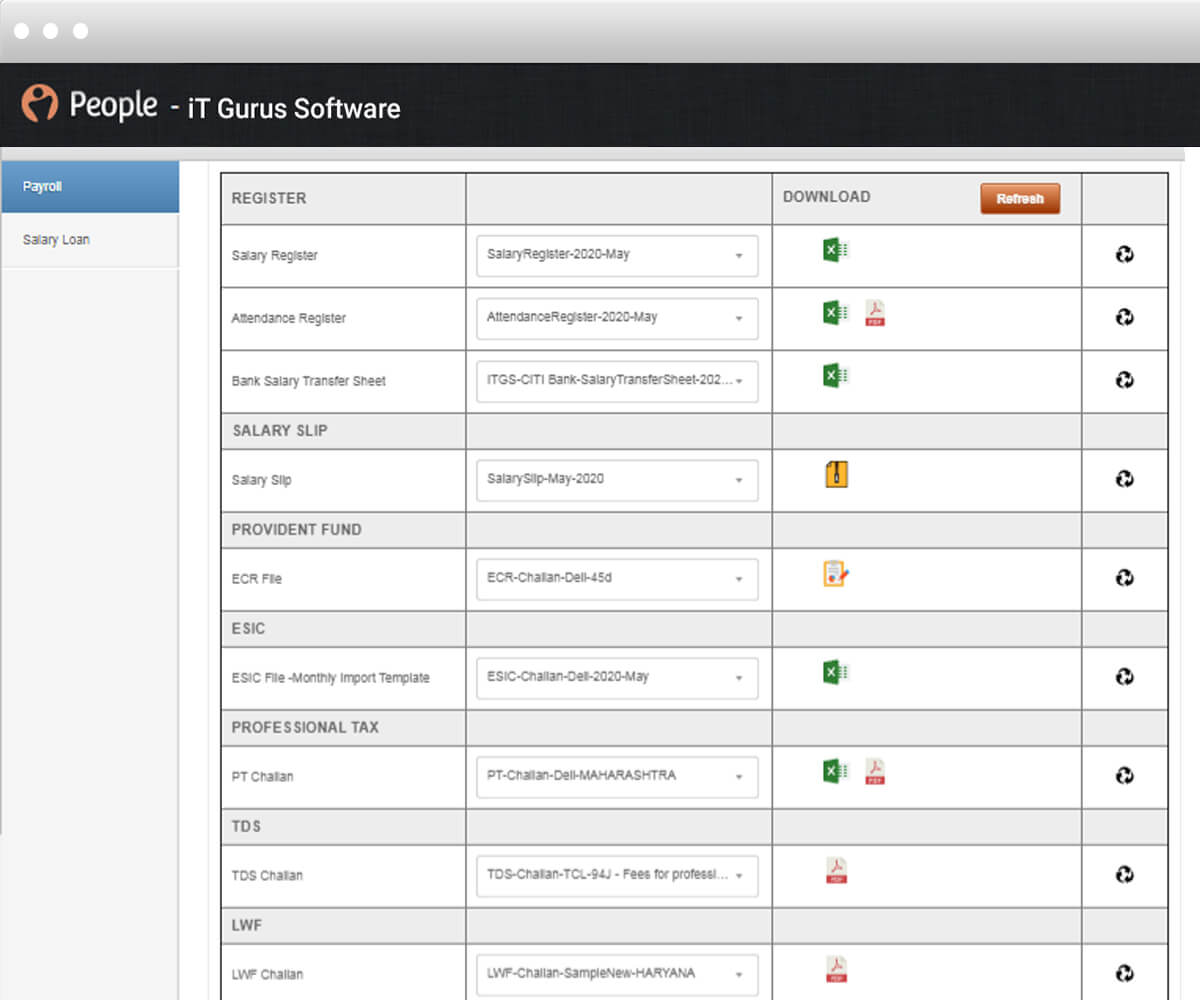Download the ECR File document
The image size is (1200, 1000).
click(836, 574)
